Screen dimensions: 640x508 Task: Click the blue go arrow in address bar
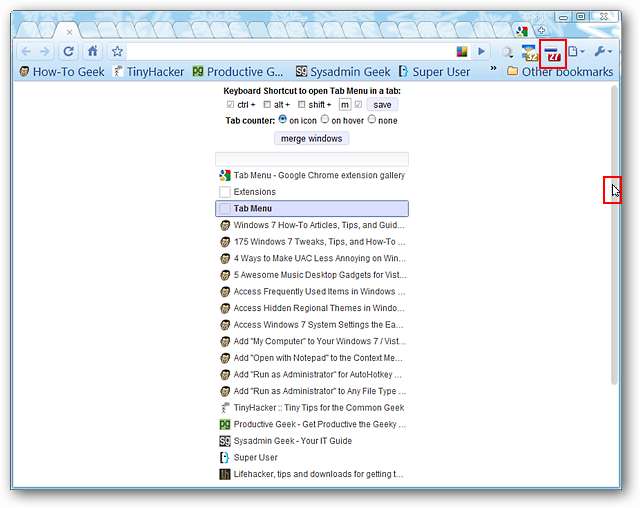coord(481,52)
